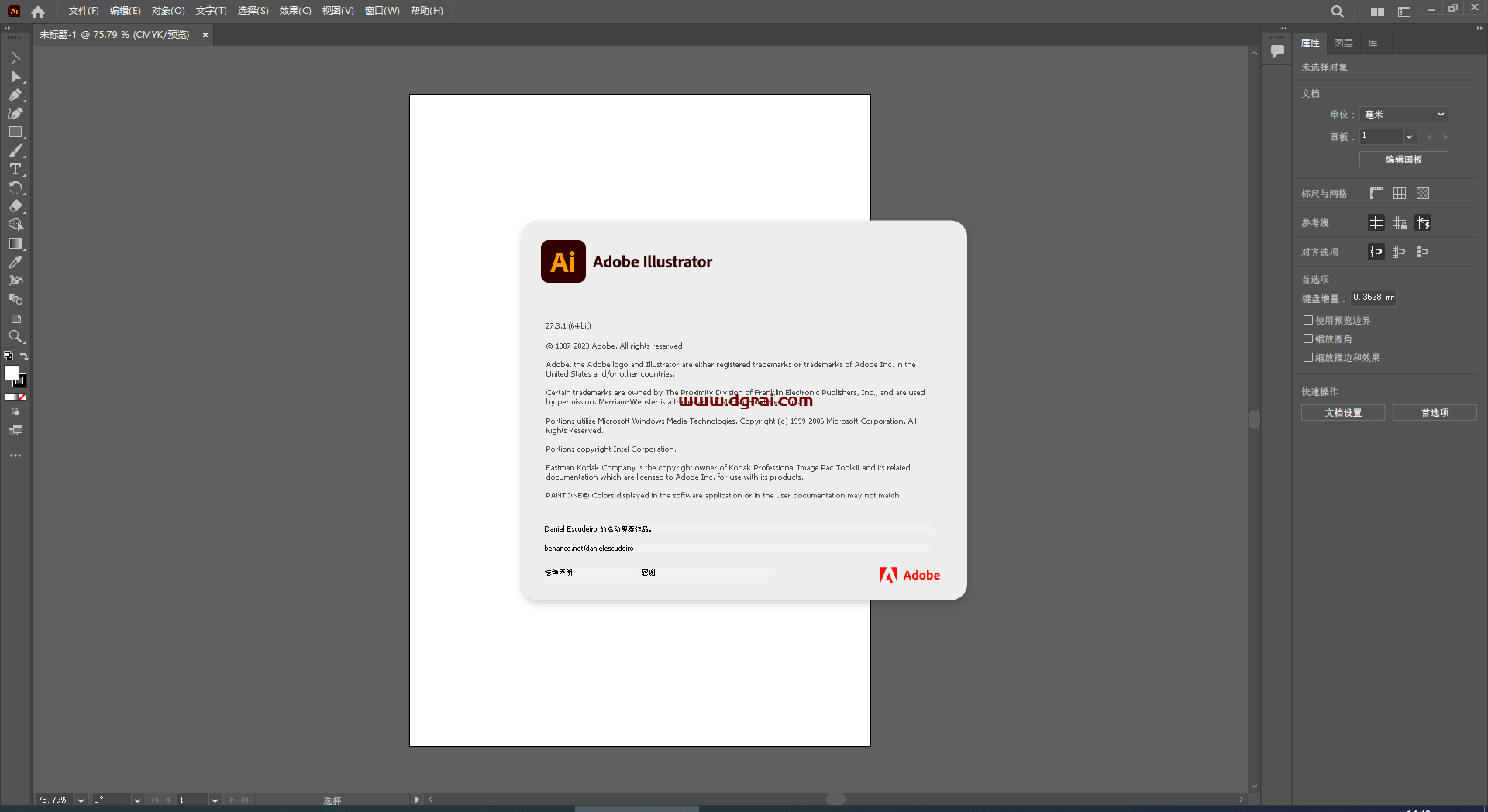Select the Rectangle tool

point(15,130)
